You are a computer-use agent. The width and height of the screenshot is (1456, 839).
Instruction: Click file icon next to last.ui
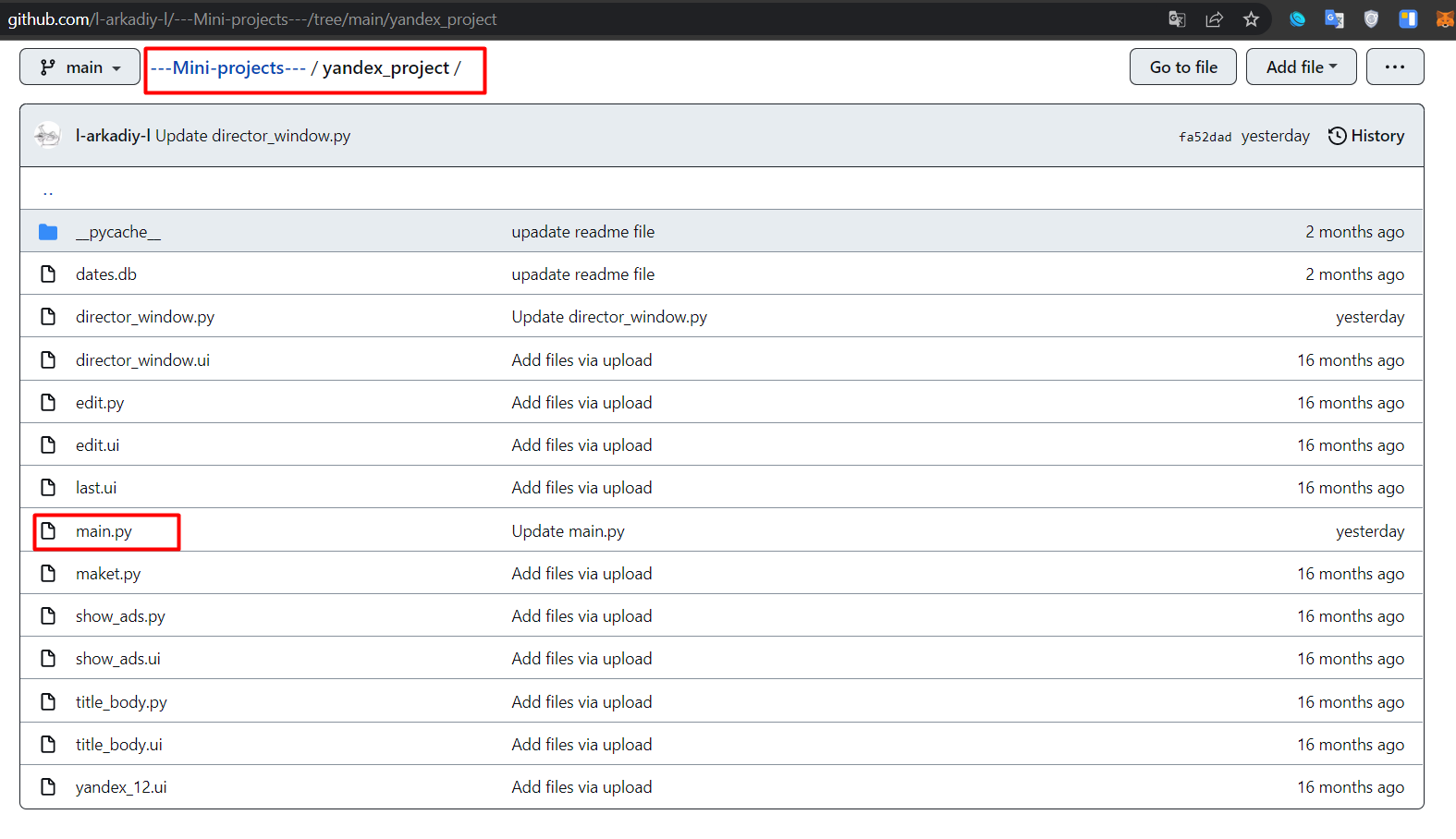tap(48, 488)
